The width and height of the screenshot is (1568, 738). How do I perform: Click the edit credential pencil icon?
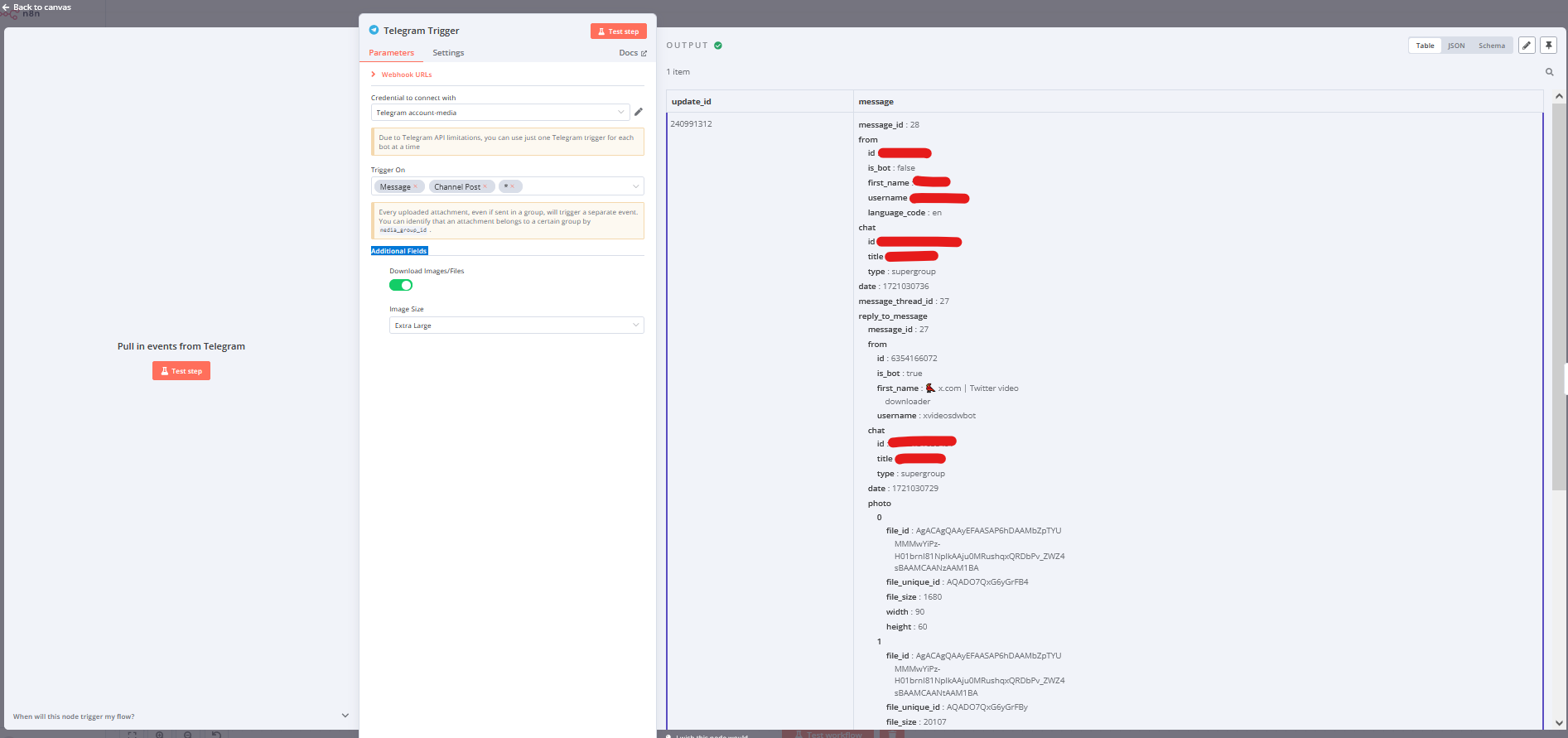tap(639, 112)
